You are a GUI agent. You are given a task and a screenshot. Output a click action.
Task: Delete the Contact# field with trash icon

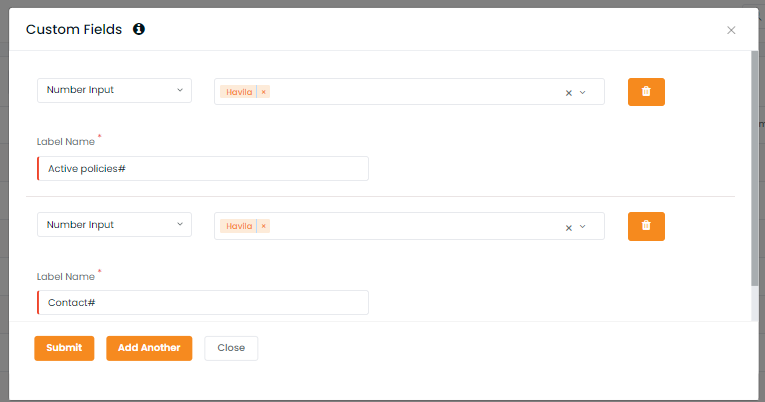point(646,226)
